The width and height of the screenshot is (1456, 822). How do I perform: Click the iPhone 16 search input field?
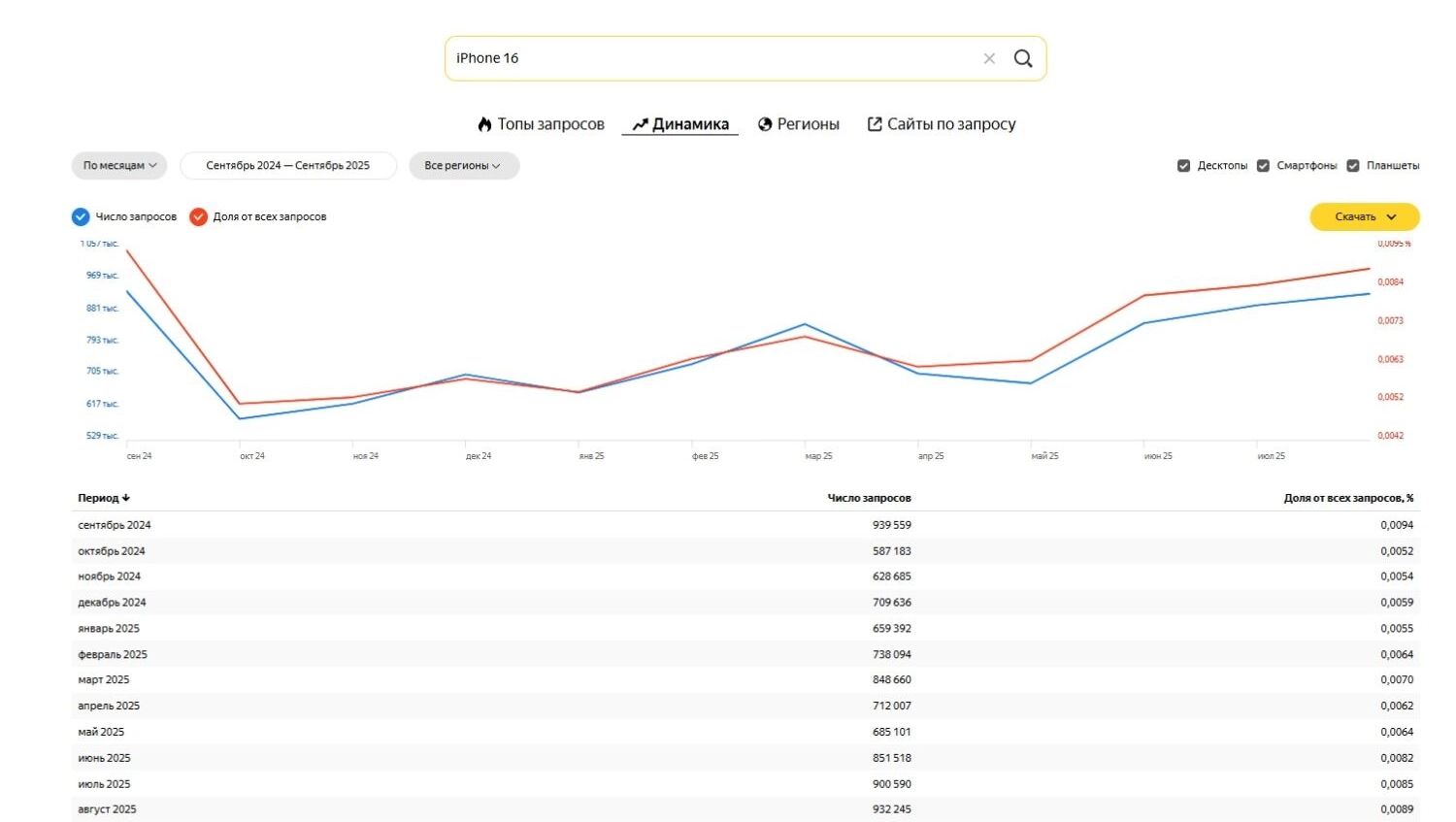[x=709, y=58]
